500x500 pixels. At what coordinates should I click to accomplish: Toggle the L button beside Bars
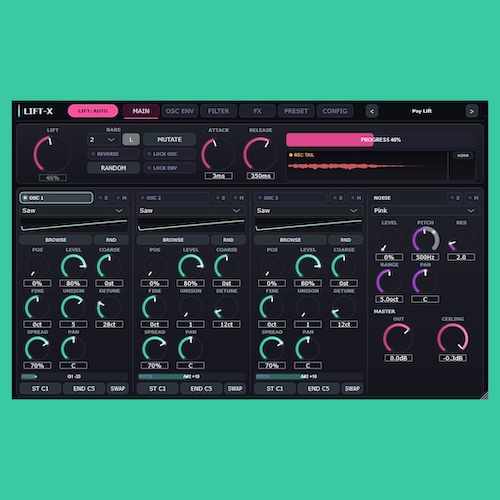(131, 139)
